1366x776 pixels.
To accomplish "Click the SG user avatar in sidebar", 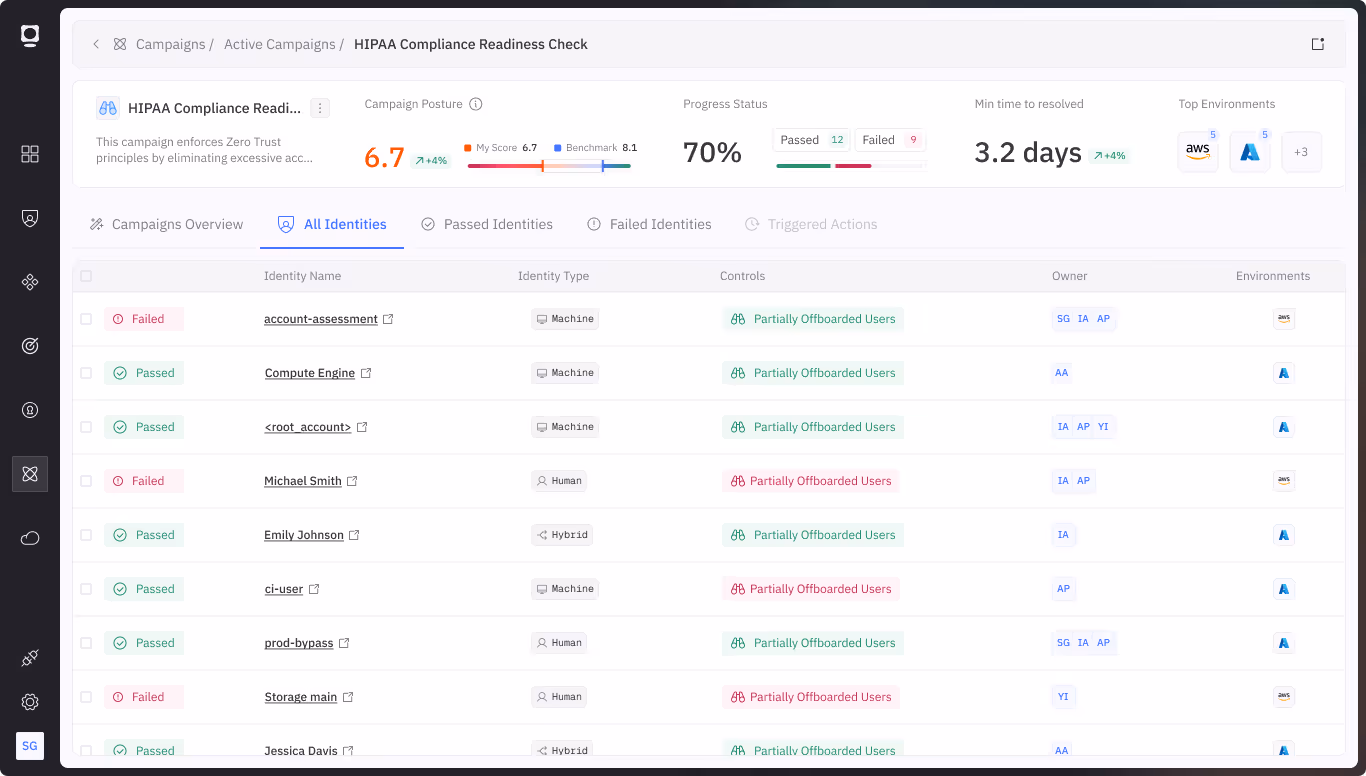I will click(30, 746).
